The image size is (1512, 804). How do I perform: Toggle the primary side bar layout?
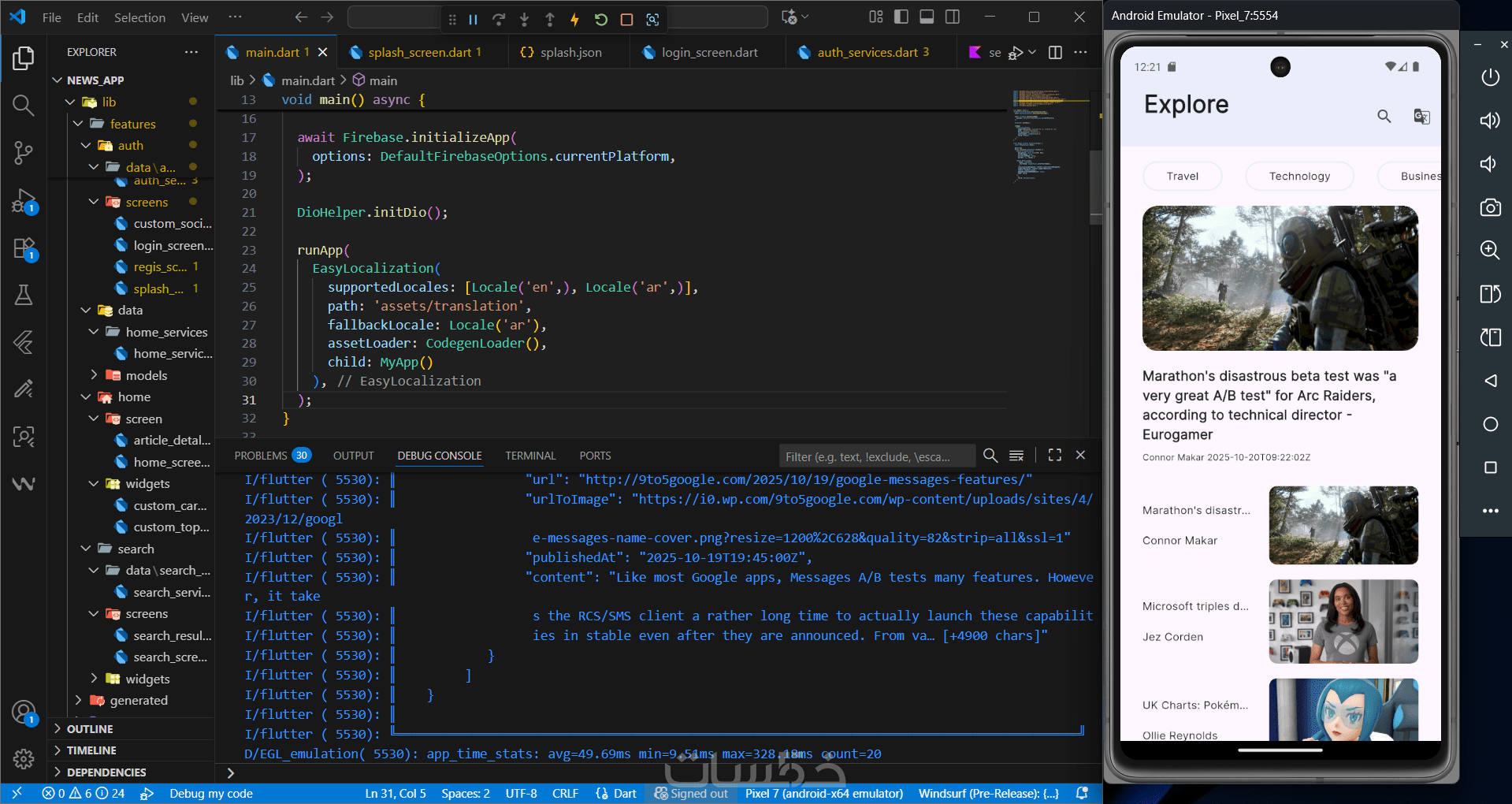[x=901, y=17]
